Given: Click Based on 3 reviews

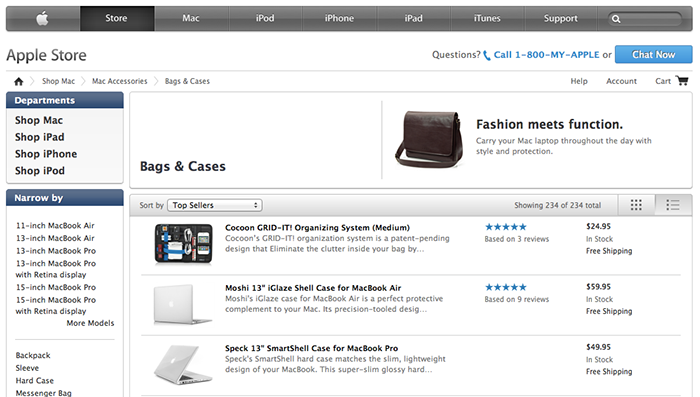Looking at the screenshot, I should point(517,239).
